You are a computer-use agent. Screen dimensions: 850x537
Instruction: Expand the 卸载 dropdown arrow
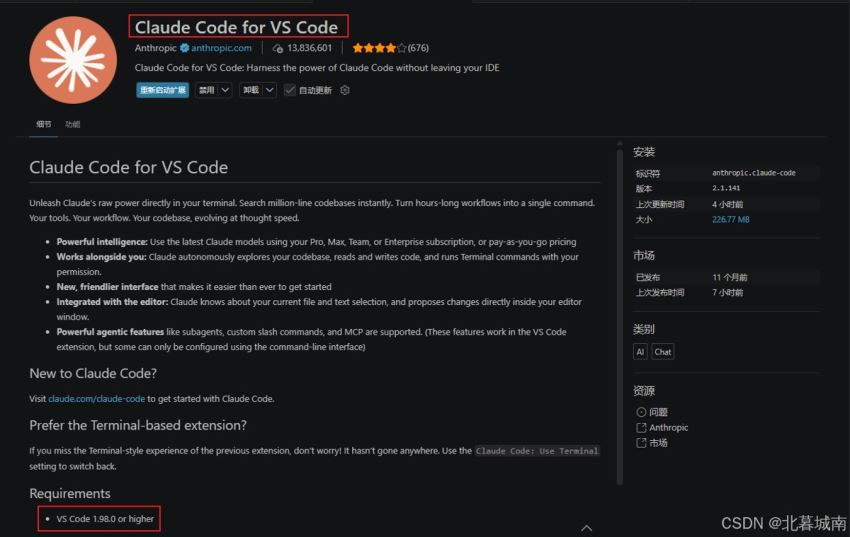tap(270, 90)
